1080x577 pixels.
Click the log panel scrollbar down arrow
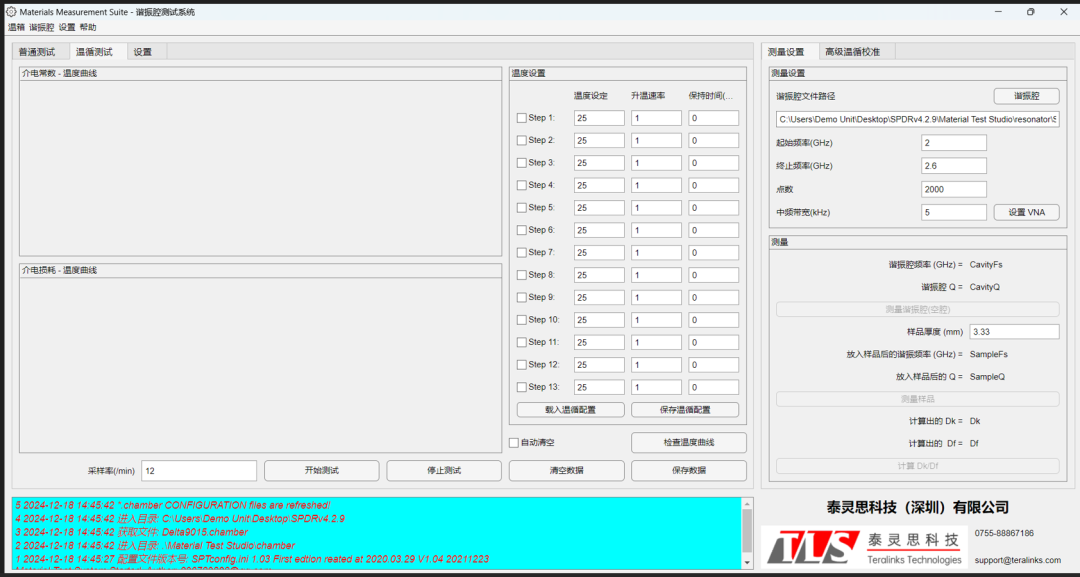pyautogui.click(x=747, y=564)
